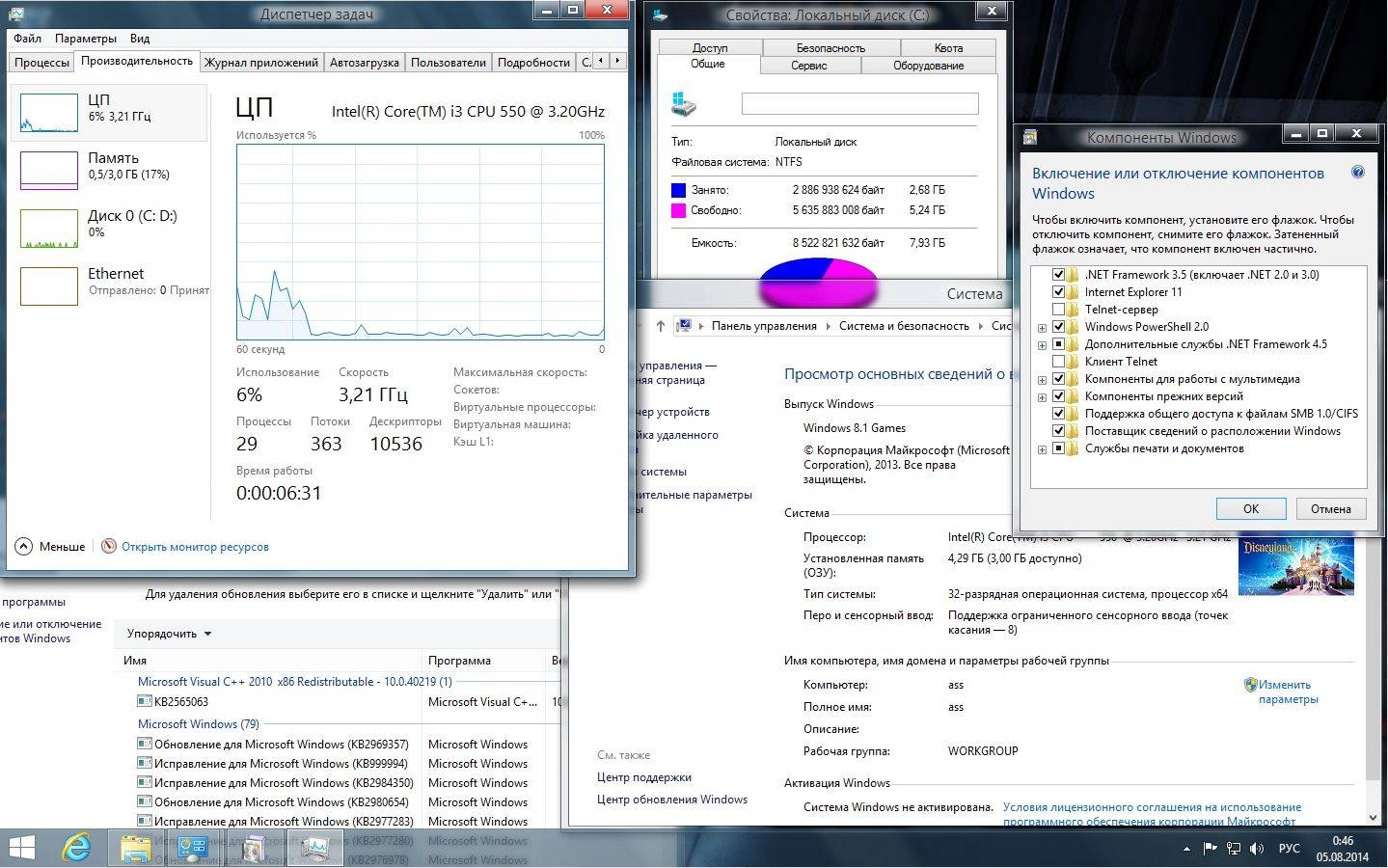Open the help question mark icon
Screen dimensions: 1388x868
(1358, 173)
